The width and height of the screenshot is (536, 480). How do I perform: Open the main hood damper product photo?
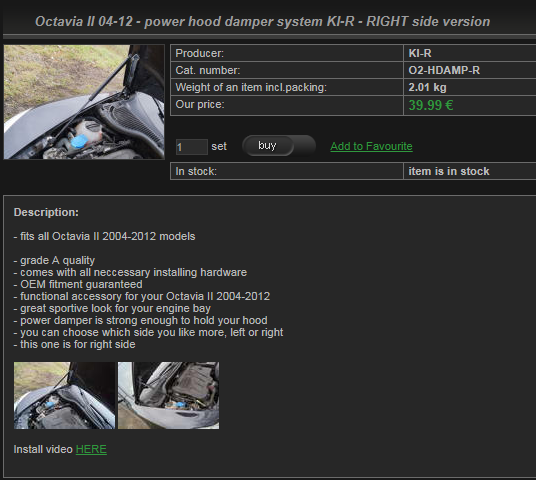[84, 102]
